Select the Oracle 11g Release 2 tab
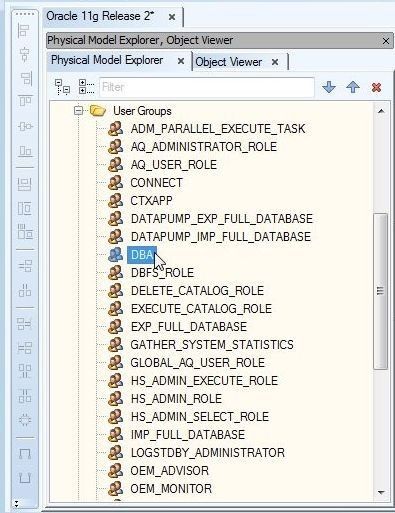This screenshot has height=513, width=395. [100, 16]
